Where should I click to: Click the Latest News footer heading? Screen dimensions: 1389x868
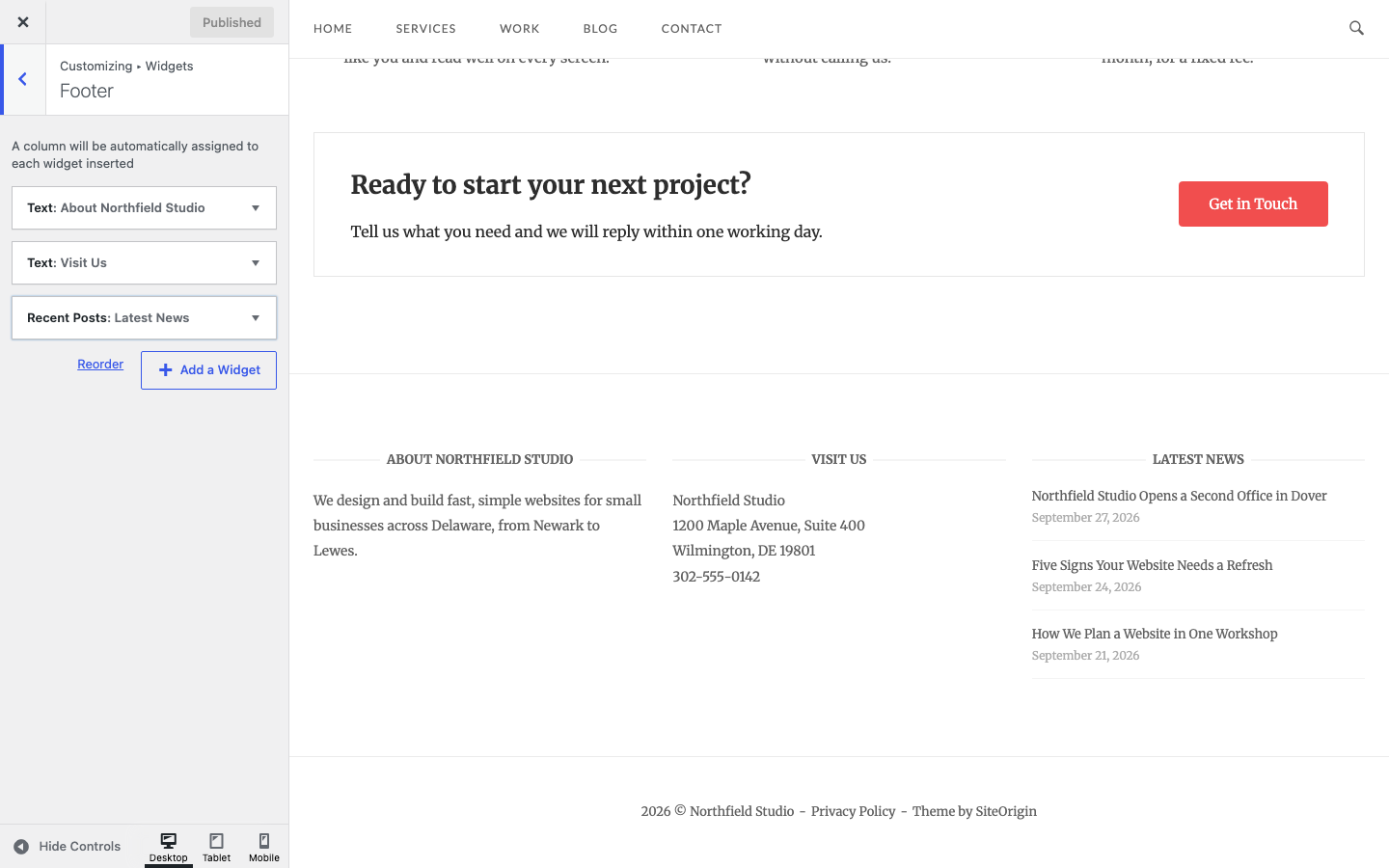tap(1198, 459)
